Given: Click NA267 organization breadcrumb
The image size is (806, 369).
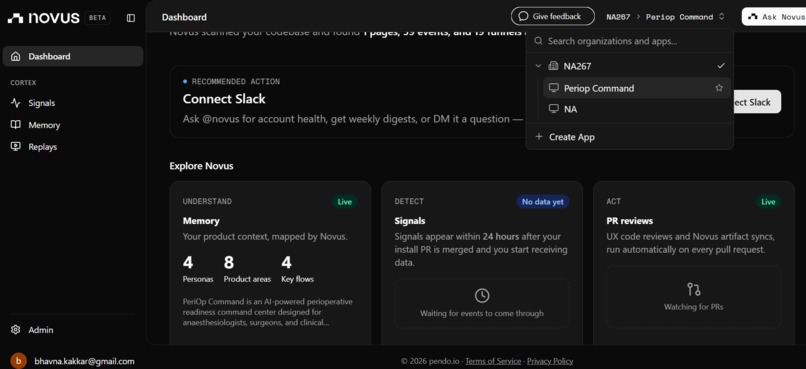Looking at the screenshot, I should pos(618,17).
